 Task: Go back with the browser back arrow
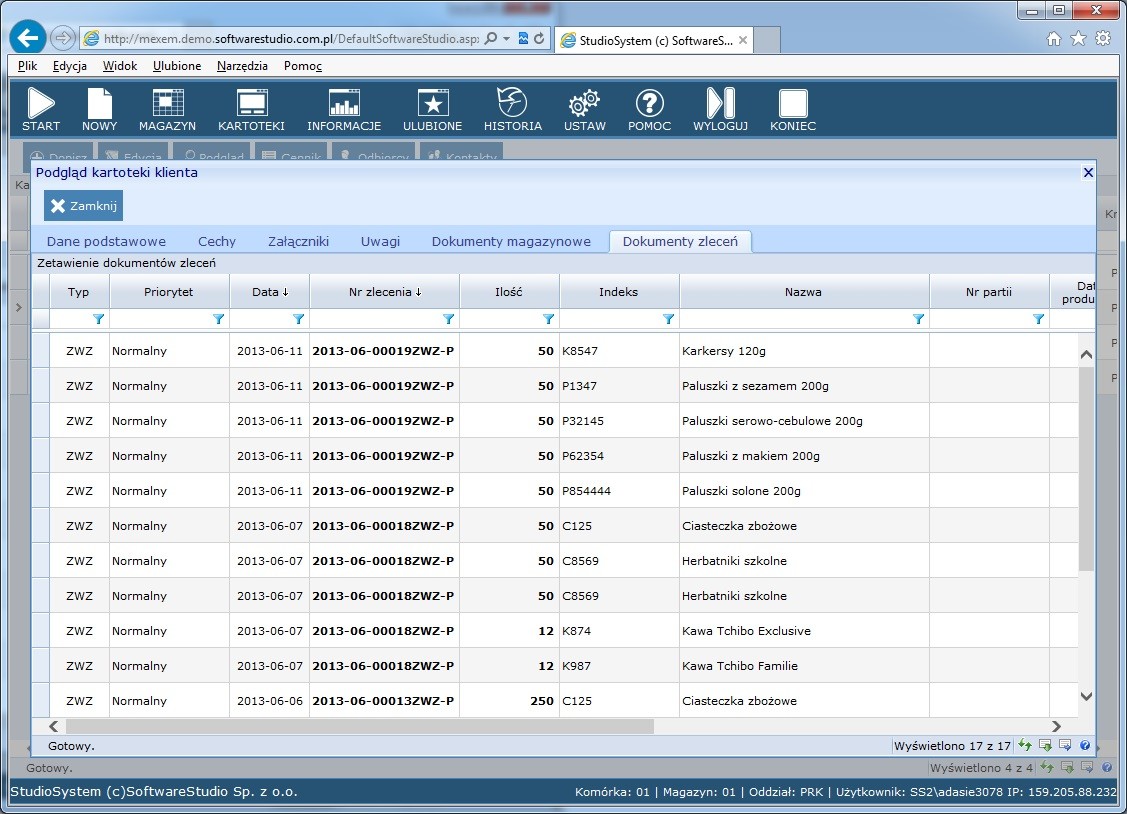[x=28, y=38]
